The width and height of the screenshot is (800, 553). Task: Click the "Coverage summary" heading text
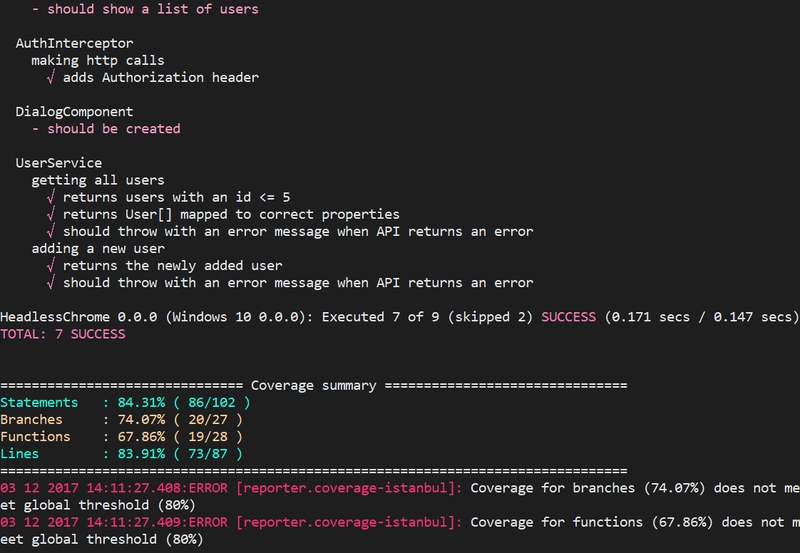313,385
